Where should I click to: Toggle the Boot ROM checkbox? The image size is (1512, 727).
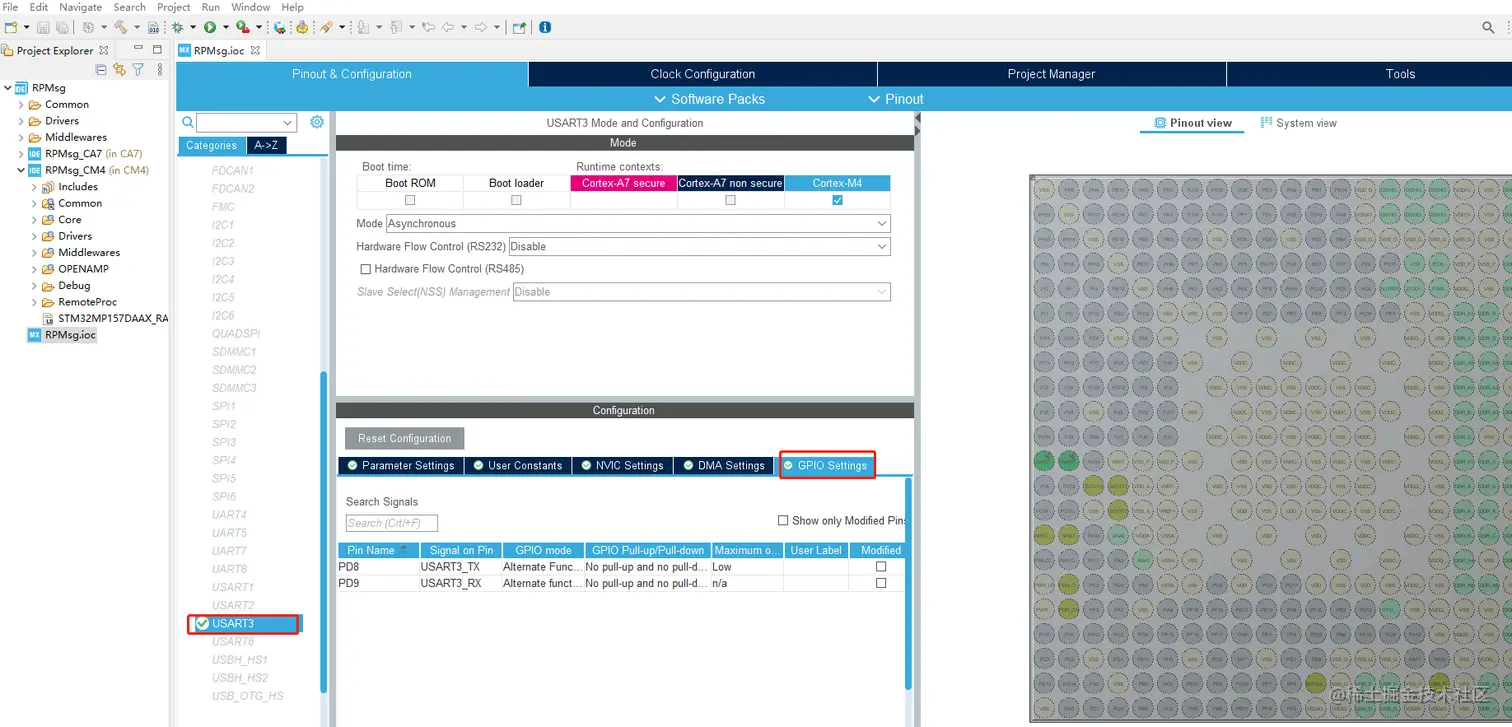click(410, 200)
